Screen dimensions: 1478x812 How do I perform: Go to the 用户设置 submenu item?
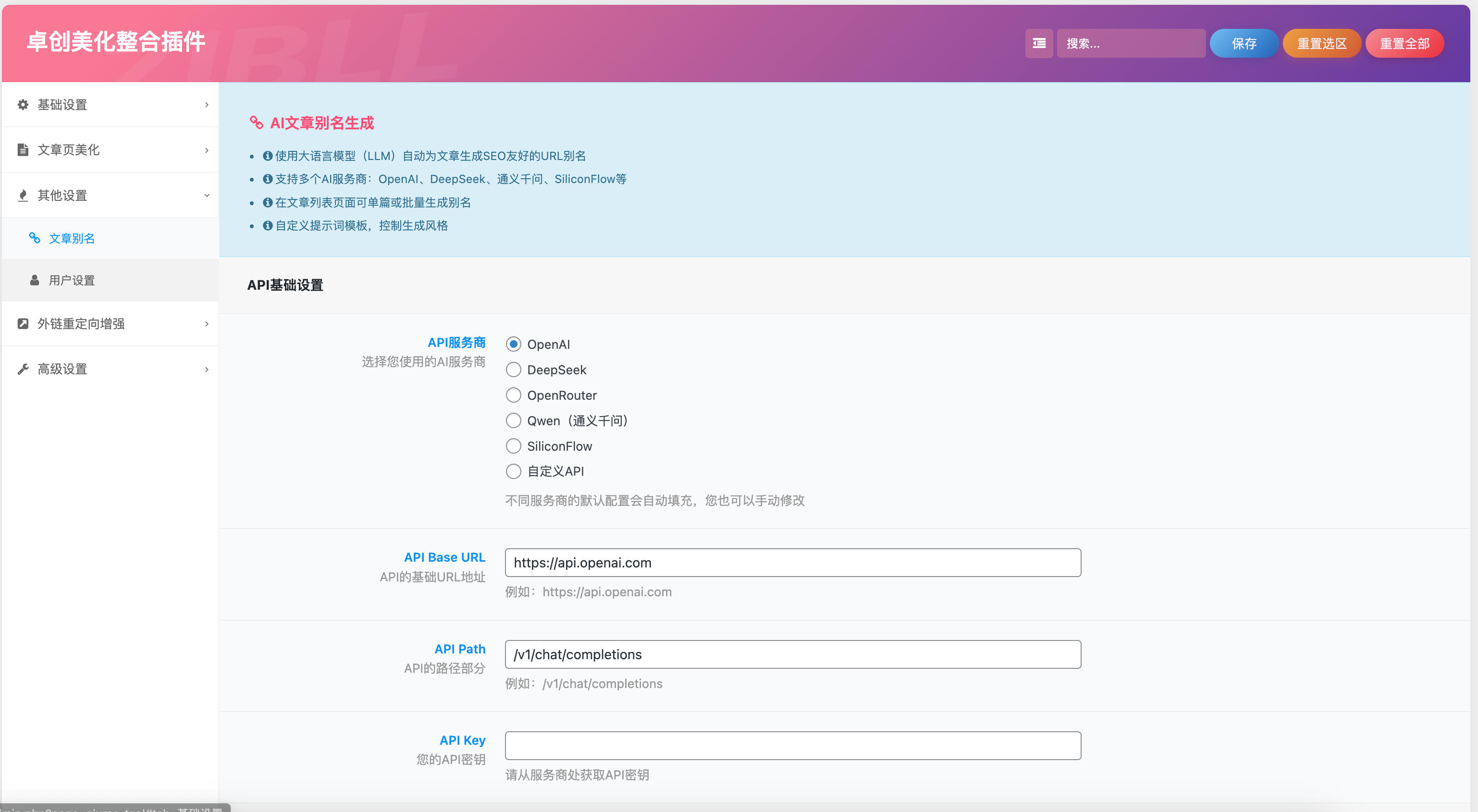110,280
